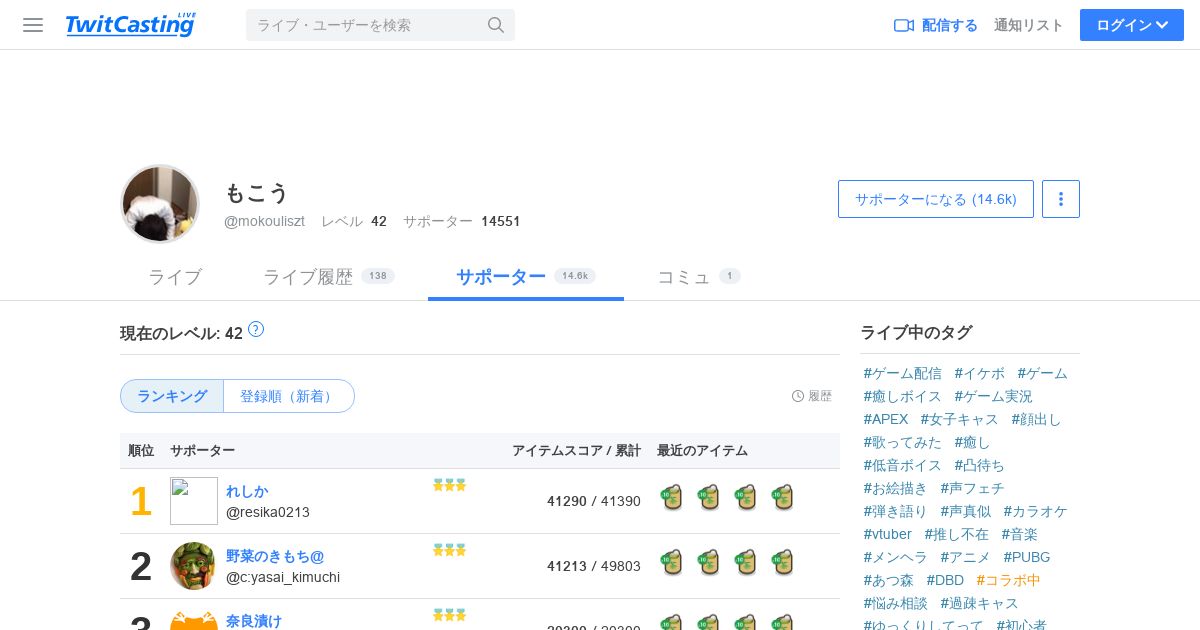Open #イケボ tag
The height and width of the screenshot is (630, 1200).
pos(980,373)
